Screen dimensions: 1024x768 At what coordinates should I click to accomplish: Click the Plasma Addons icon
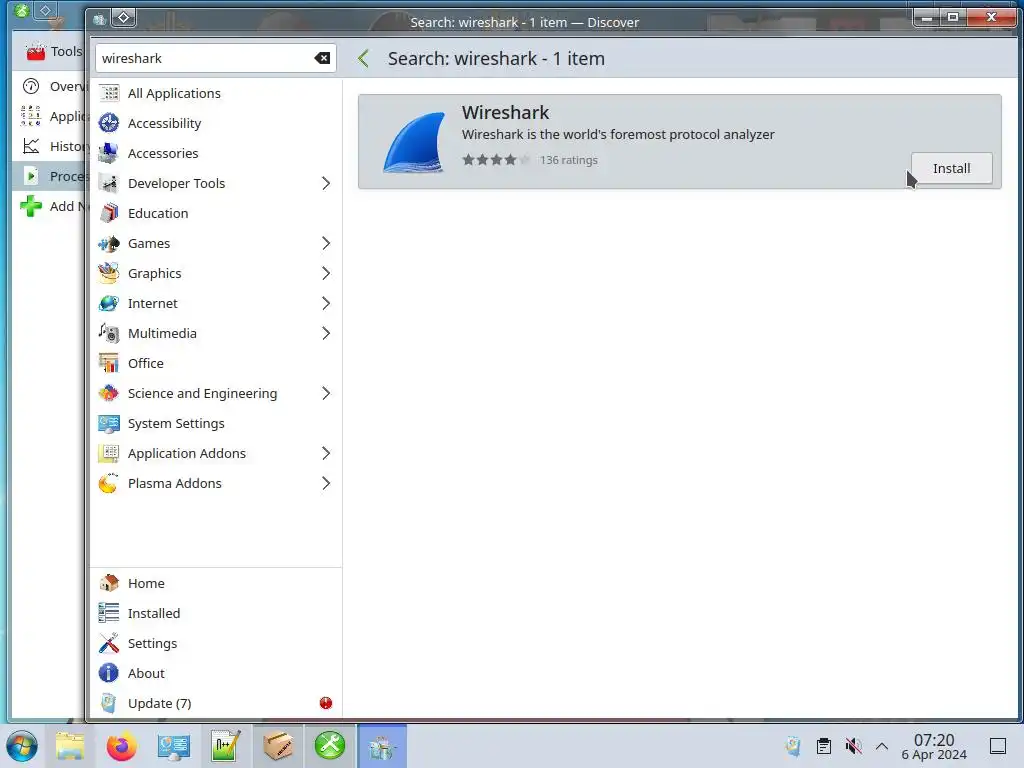click(x=108, y=484)
